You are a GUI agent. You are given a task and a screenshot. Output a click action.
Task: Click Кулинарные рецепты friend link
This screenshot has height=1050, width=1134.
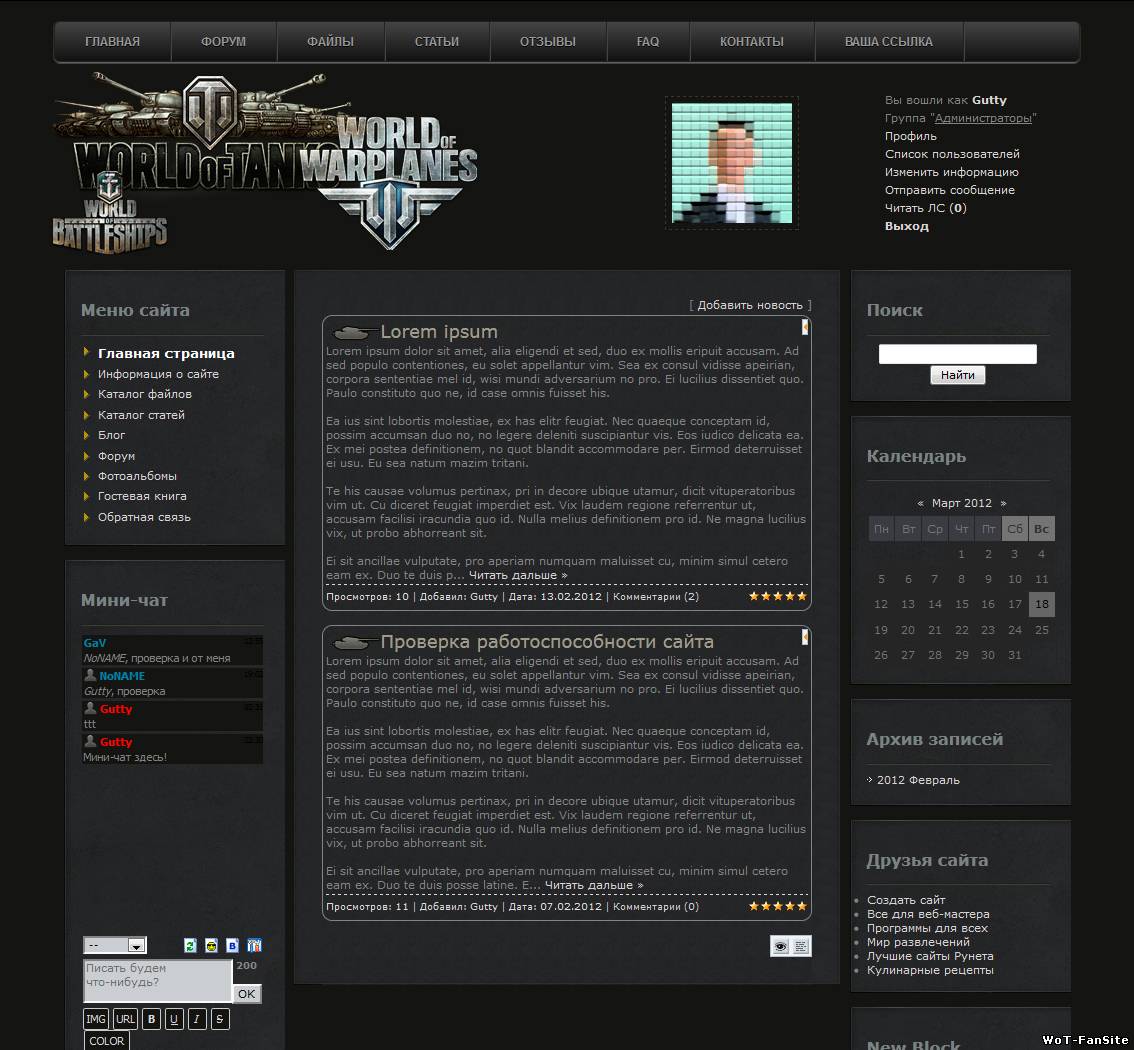930,970
